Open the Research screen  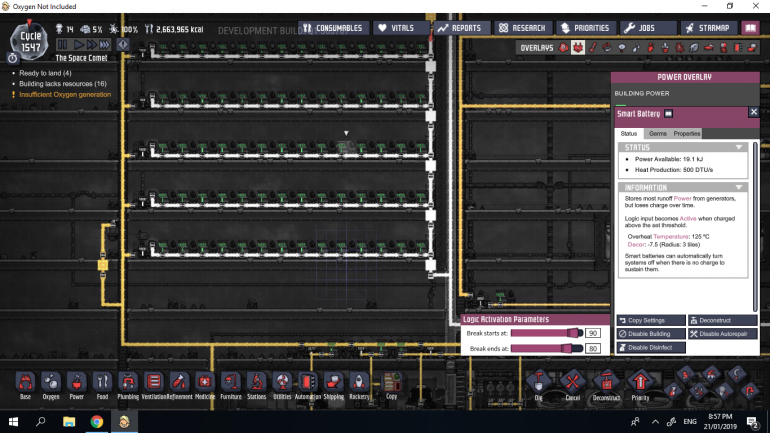point(522,28)
